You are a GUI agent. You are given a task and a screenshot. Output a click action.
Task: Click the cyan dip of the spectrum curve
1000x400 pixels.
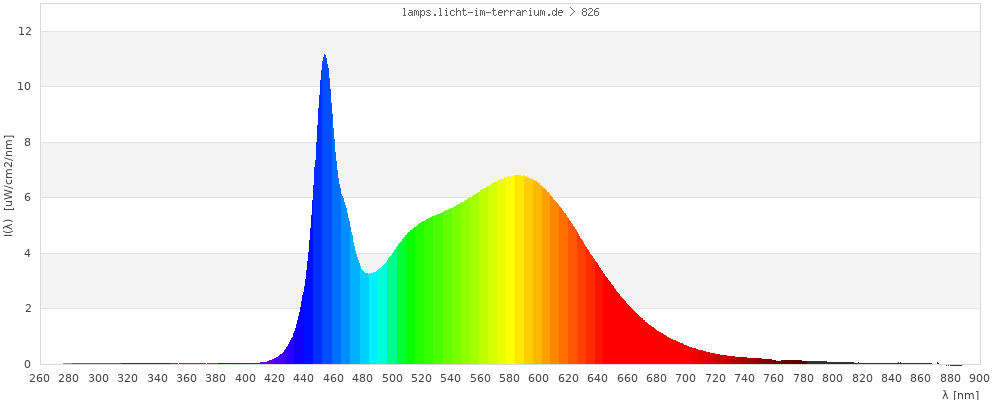[x=370, y=300]
